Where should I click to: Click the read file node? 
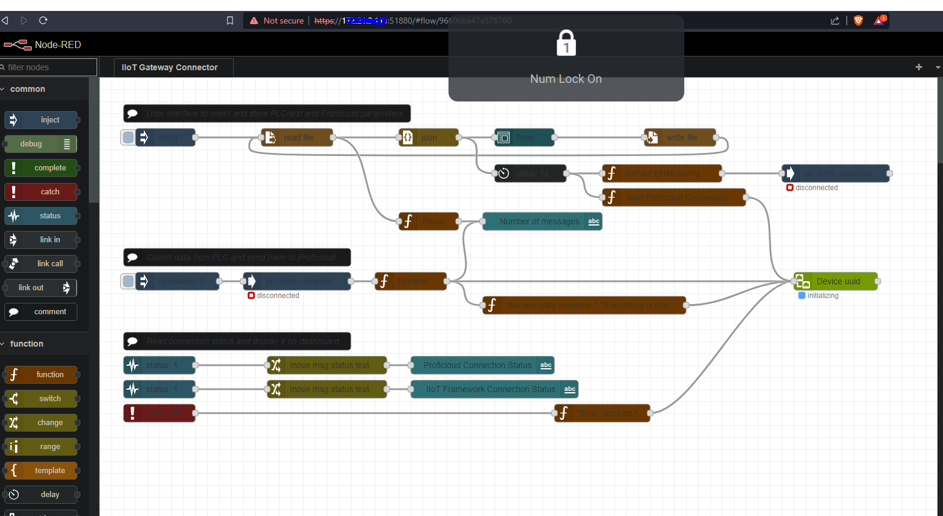pos(297,138)
